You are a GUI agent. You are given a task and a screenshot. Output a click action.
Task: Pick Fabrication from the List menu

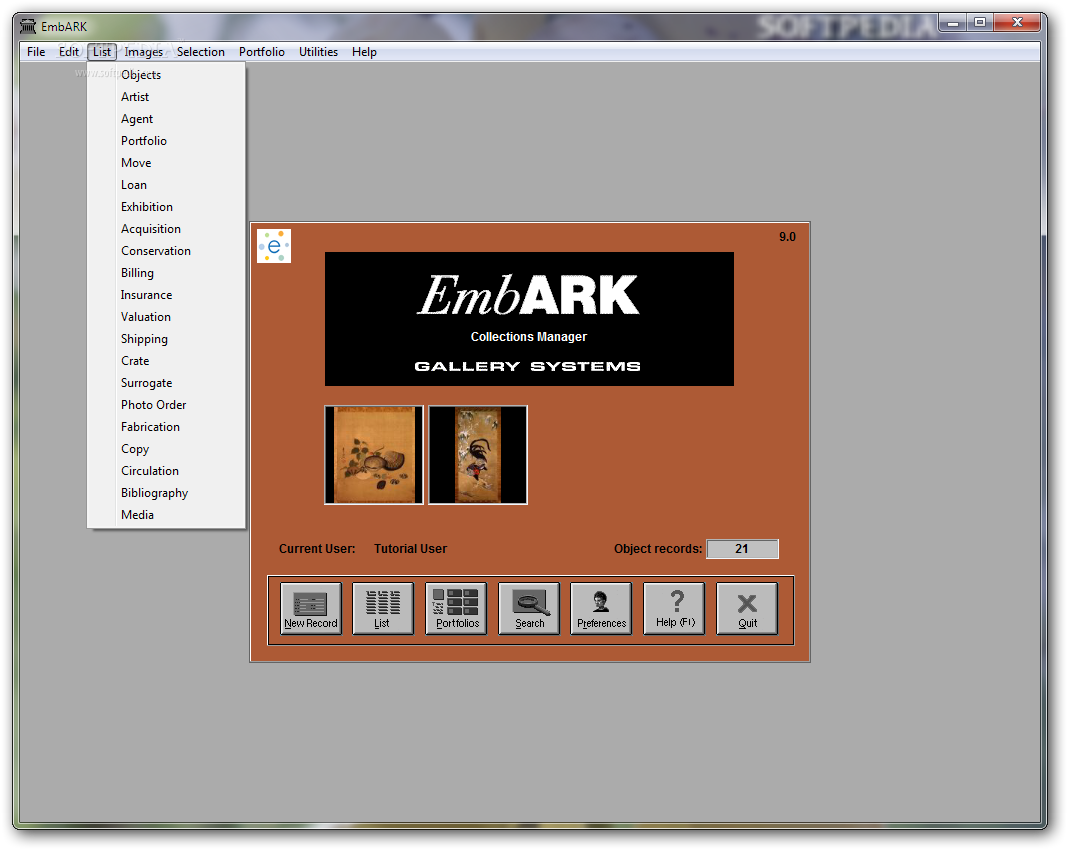pyautogui.click(x=166, y=427)
